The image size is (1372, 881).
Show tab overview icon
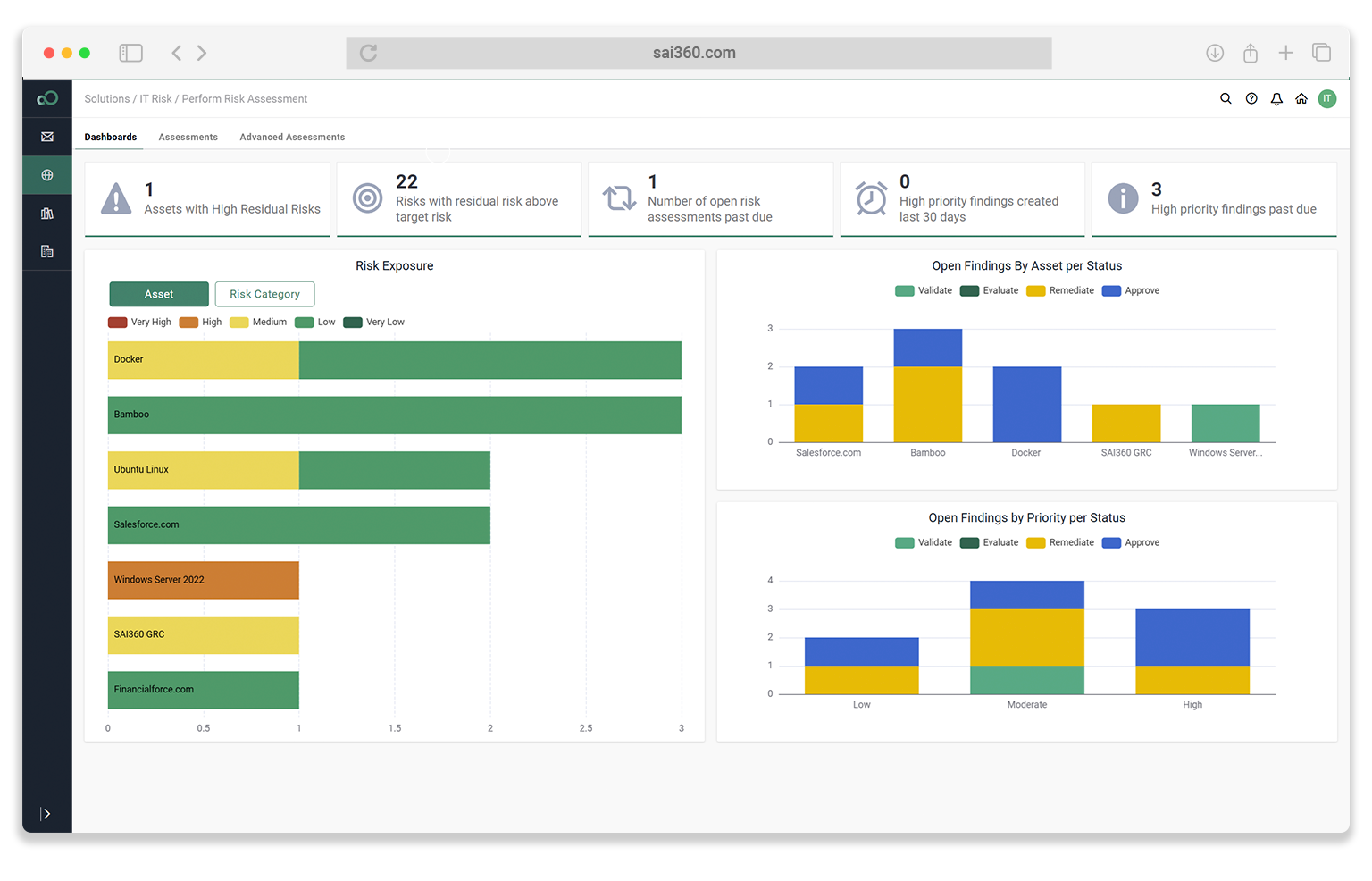(x=1321, y=53)
